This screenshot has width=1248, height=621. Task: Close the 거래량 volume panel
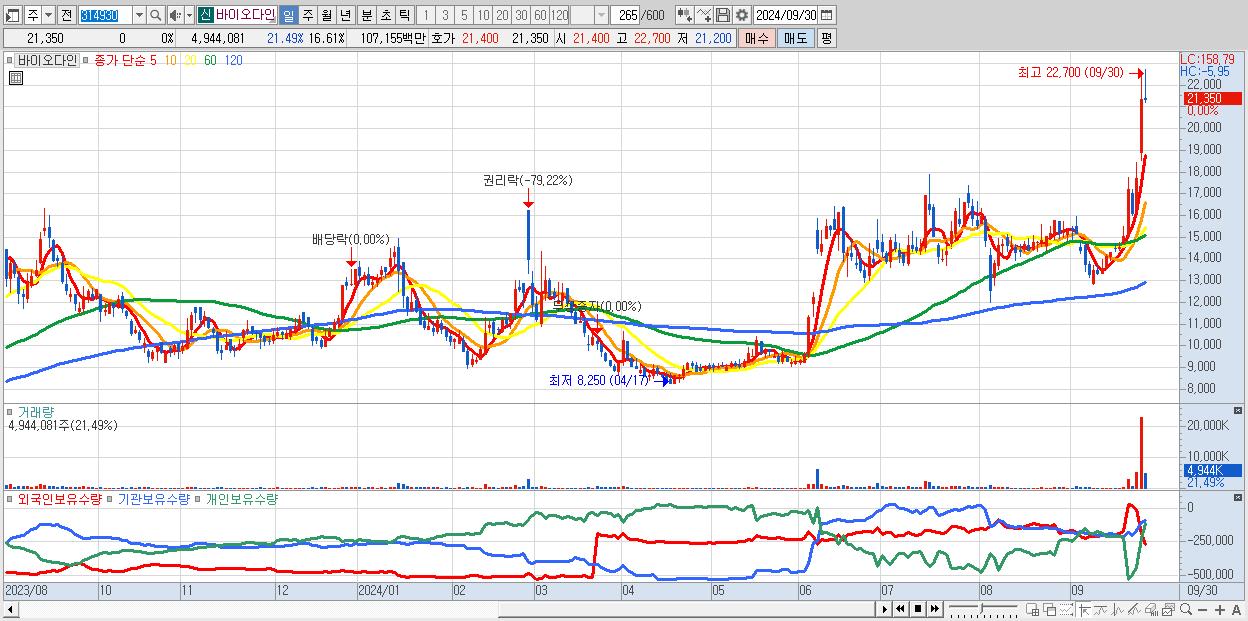pyautogui.click(x=1238, y=411)
